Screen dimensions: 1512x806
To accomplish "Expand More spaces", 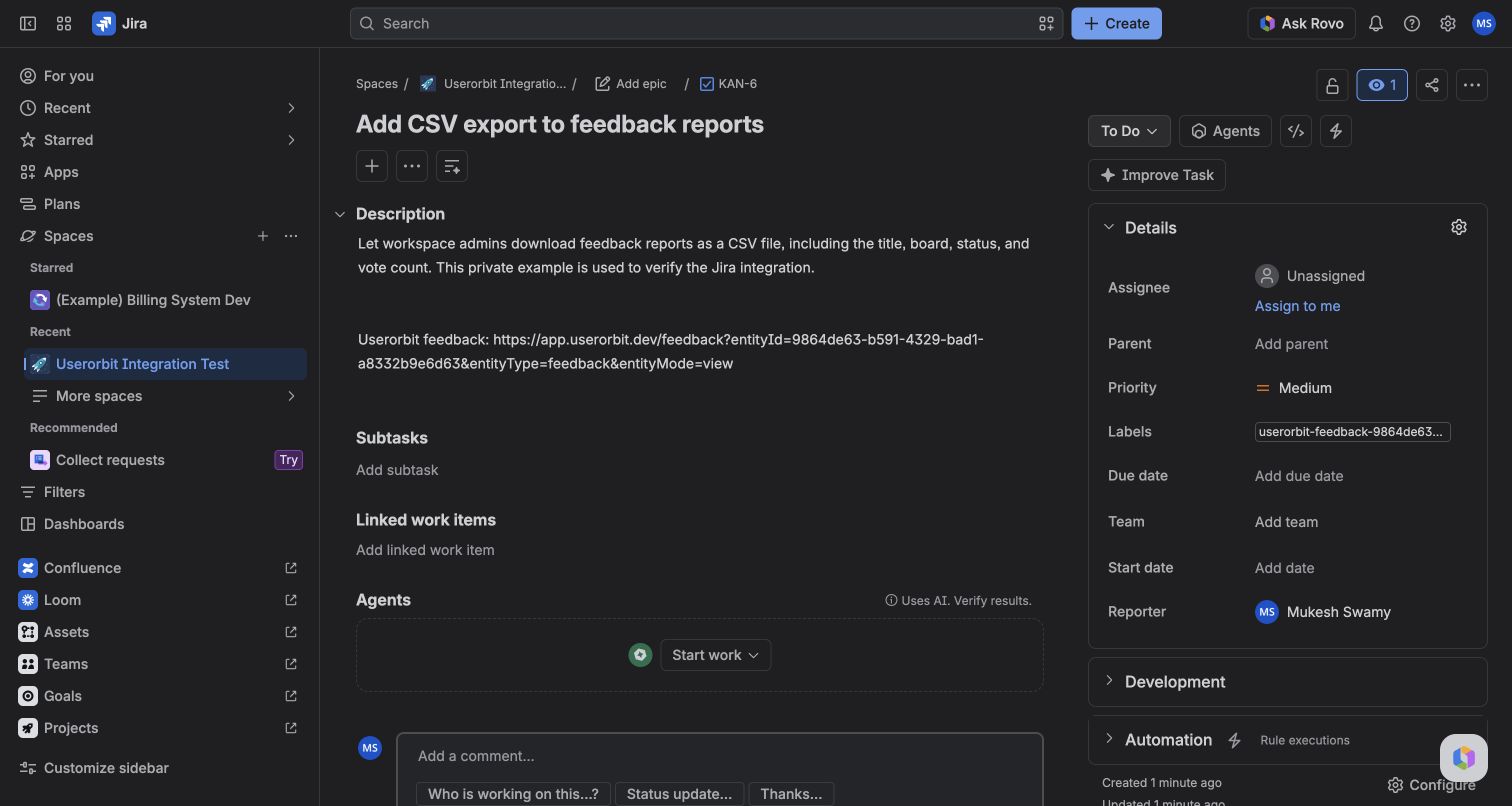I will tap(291, 396).
